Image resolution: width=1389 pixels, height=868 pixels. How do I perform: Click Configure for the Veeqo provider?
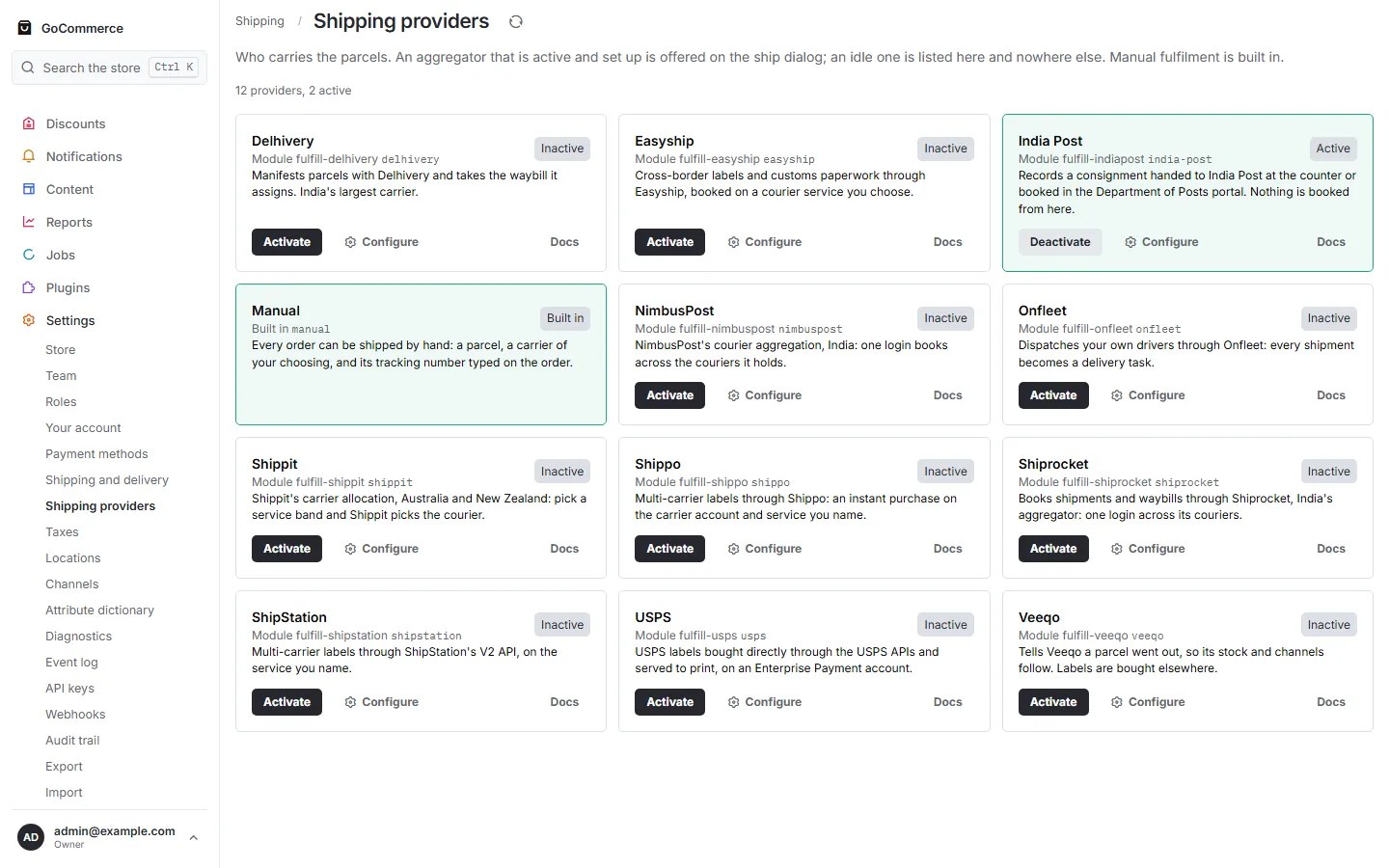1148,702
